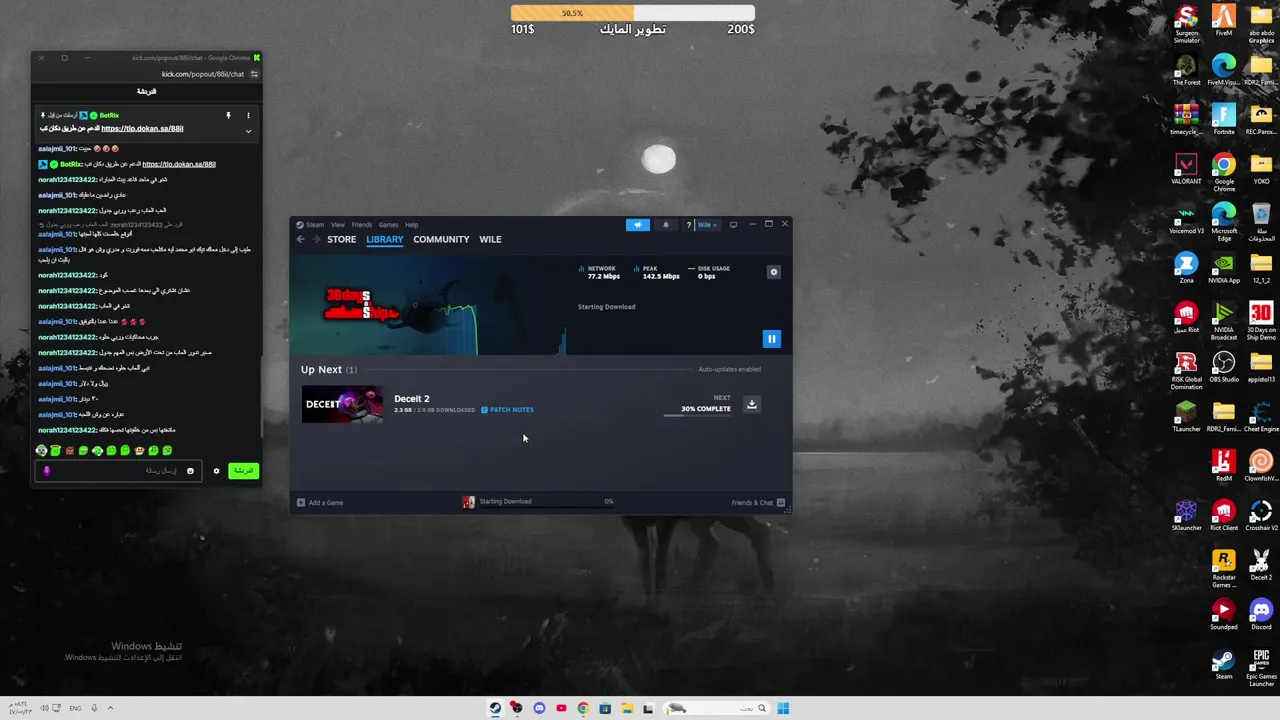Click the Deceit 2 download-now arrow icon
Screen dimensions: 1280x720
tap(751, 404)
